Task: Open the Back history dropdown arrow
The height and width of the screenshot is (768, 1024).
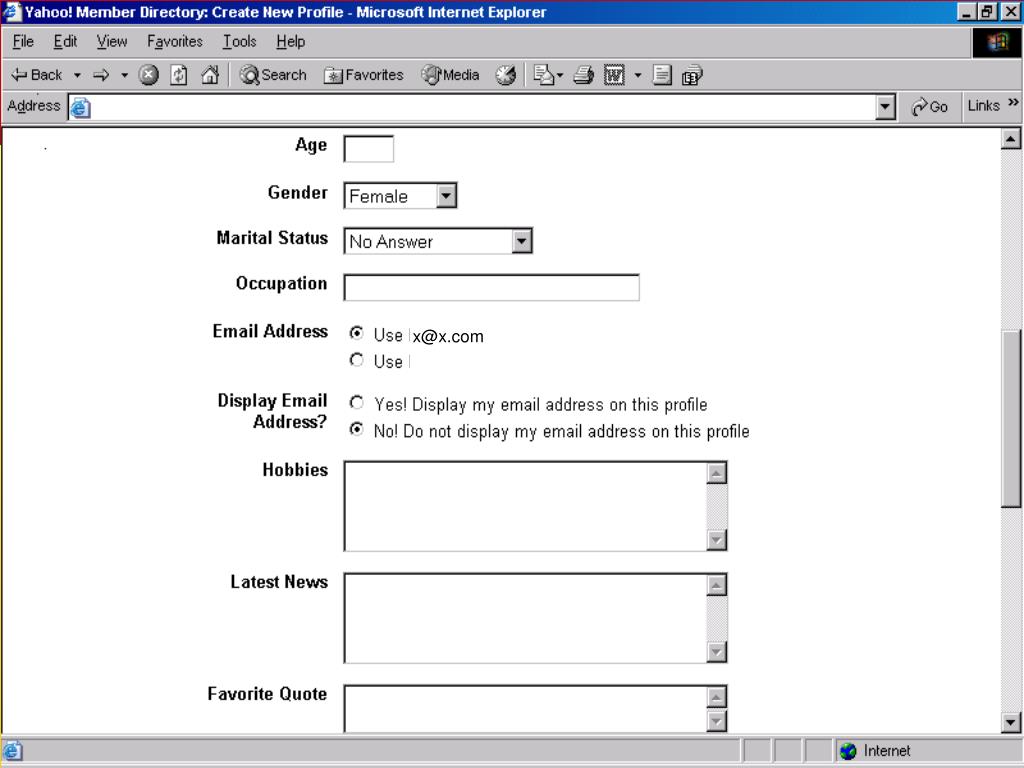Action: 77,75
